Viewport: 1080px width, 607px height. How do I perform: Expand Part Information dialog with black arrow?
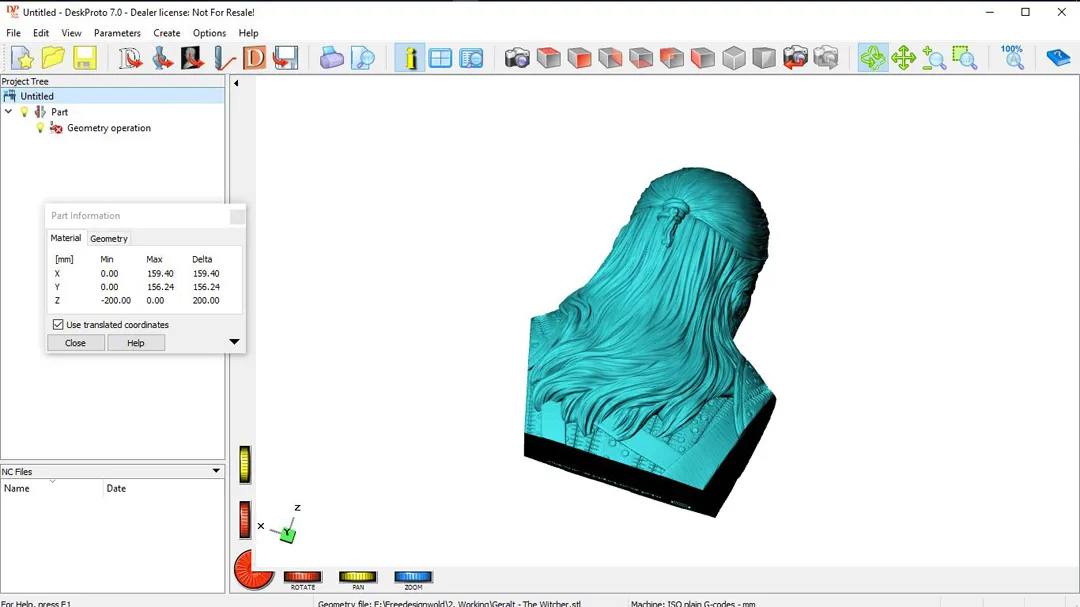point(234,342)
